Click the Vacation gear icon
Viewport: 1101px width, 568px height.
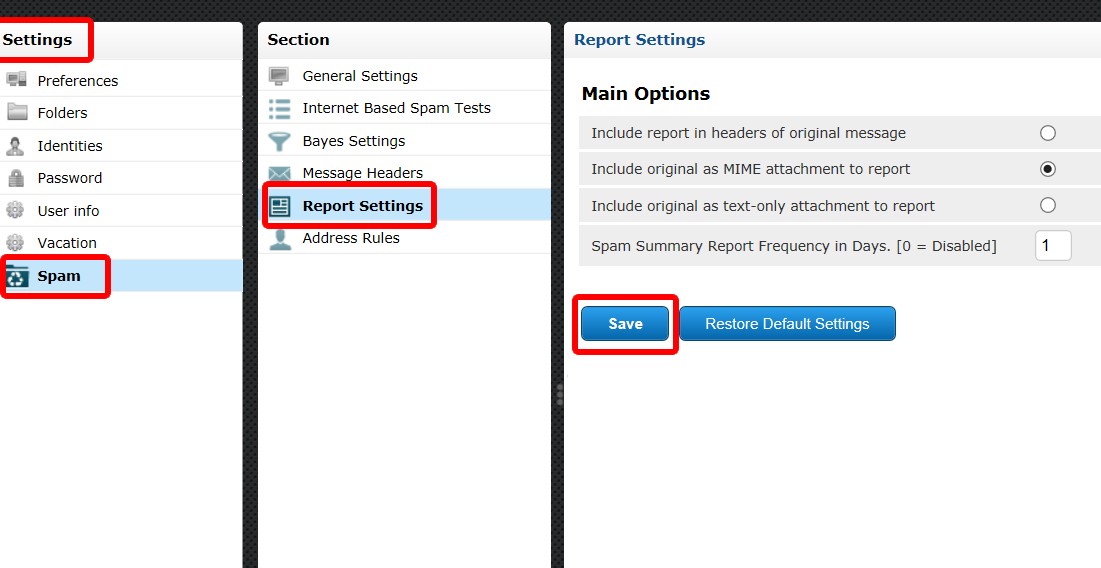(15, 243)
